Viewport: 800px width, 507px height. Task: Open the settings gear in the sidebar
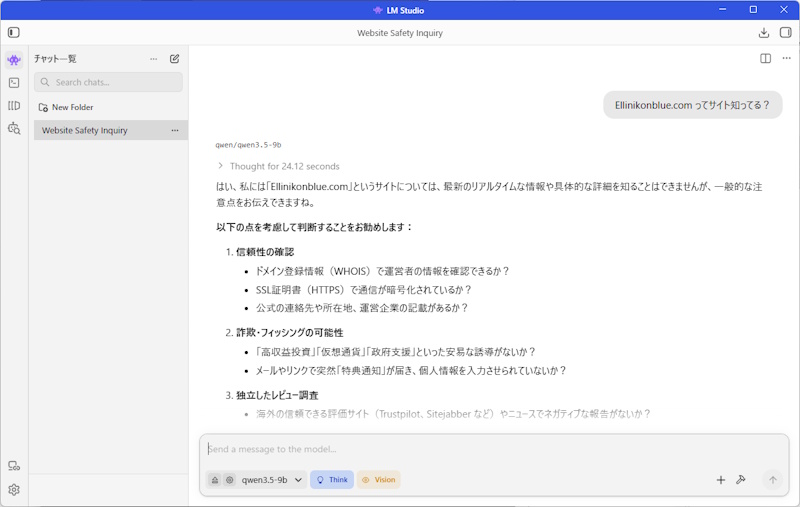14,489
